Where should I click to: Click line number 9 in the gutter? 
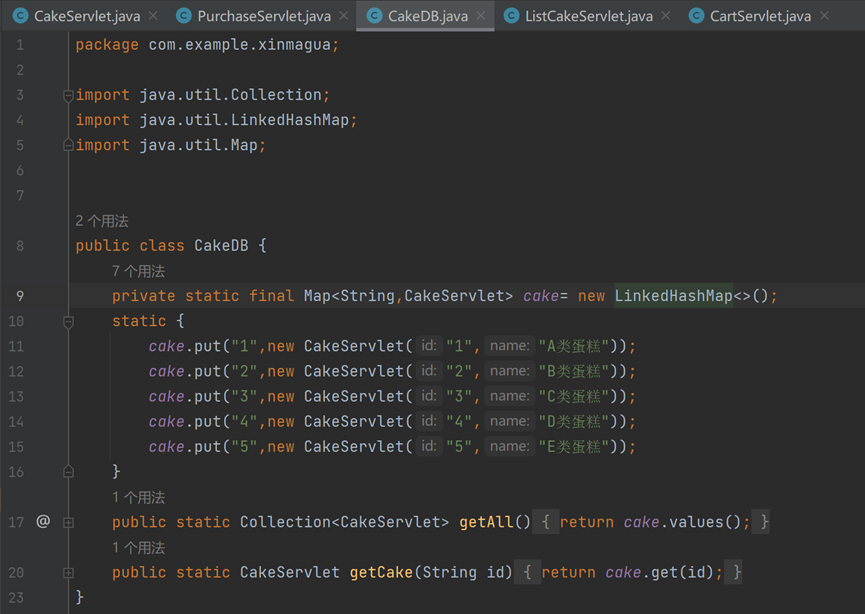tap(20, 296)
